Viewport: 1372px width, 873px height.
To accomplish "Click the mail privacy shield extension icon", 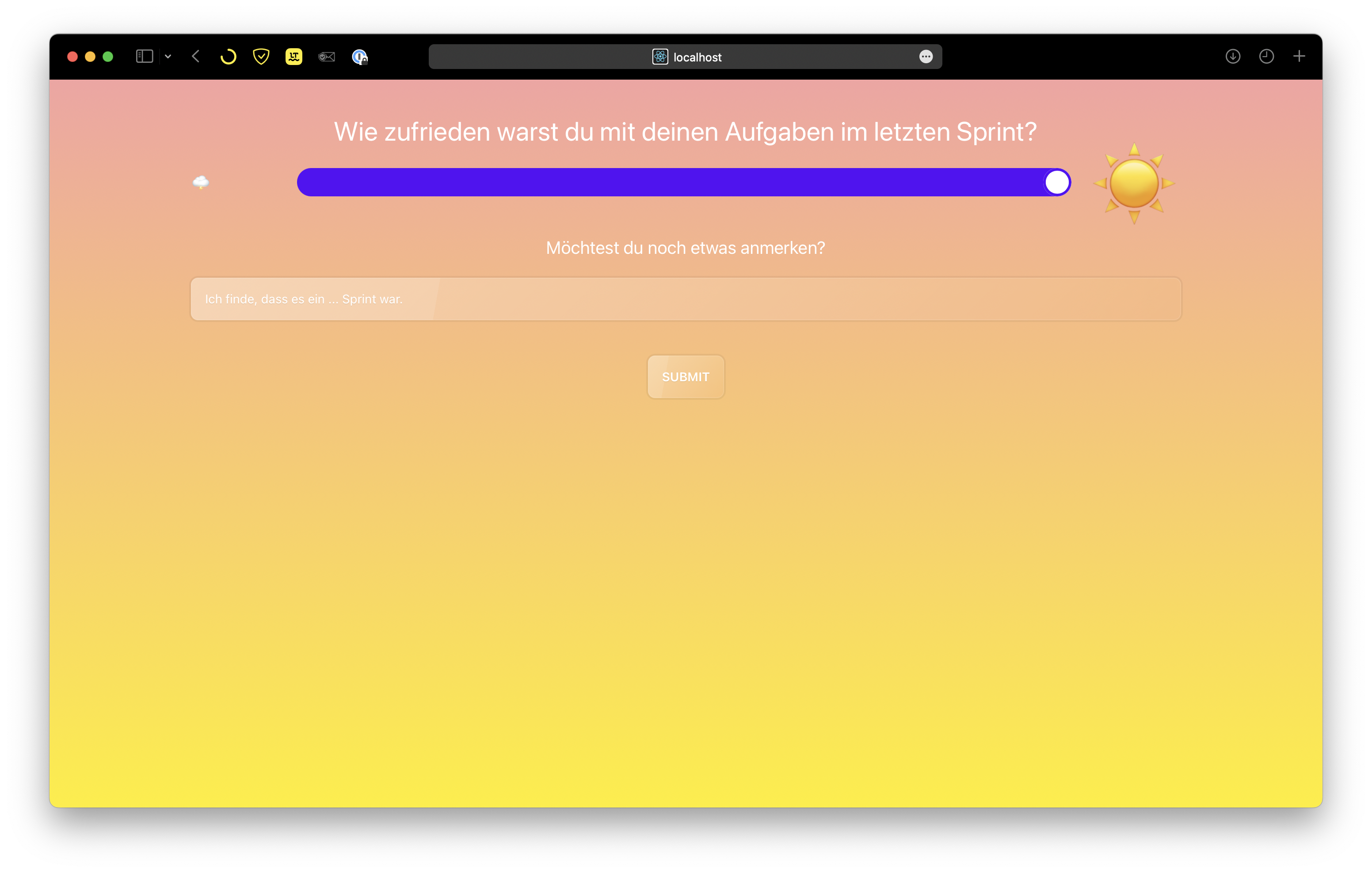I will (x=327, y=57).
